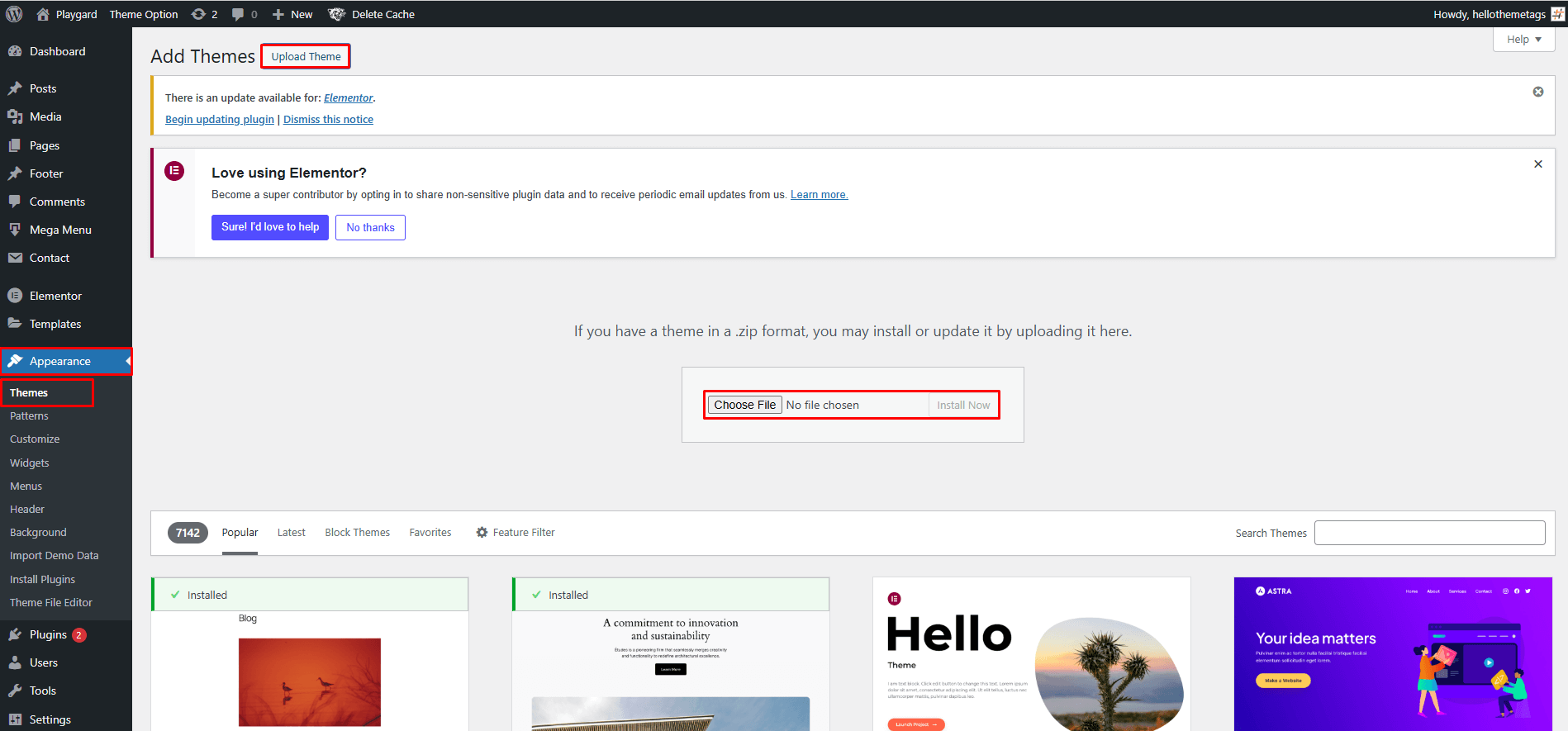Image resolution: width=1568 pixels, height=731 pixels.
Task: Click the Mega Menu icon
Action: pyautogui.click(x=15, y=230)
